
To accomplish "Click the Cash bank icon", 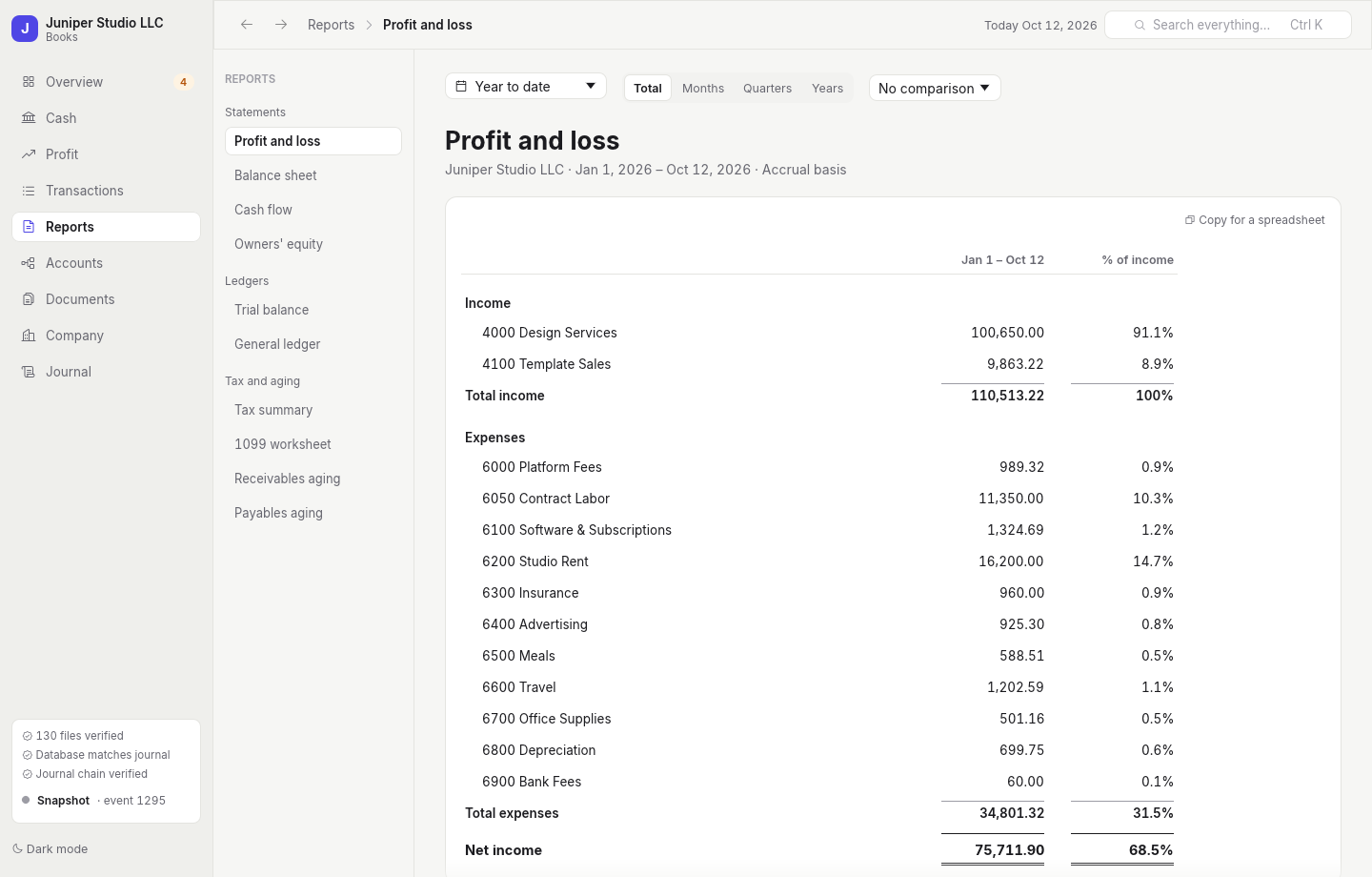I will (x=29, y=118).
